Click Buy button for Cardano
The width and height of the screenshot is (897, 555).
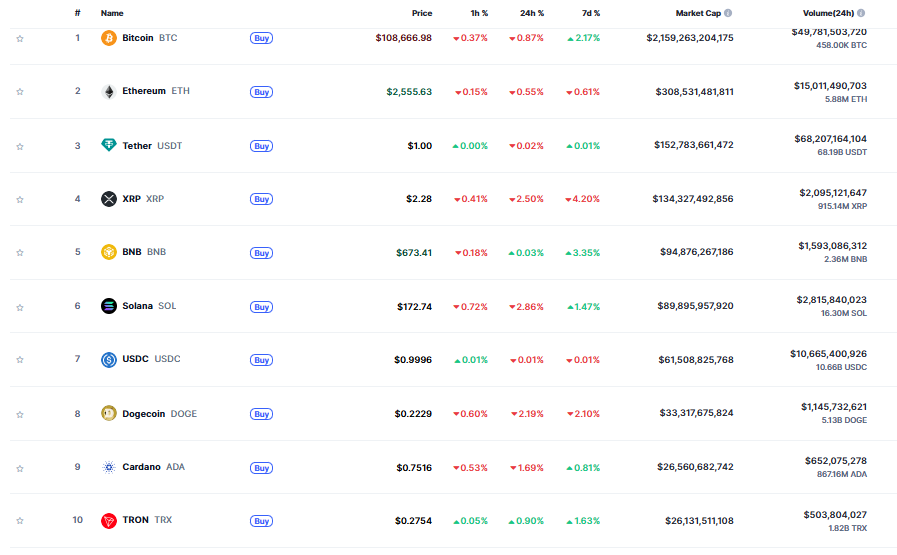tap(261, 468)
